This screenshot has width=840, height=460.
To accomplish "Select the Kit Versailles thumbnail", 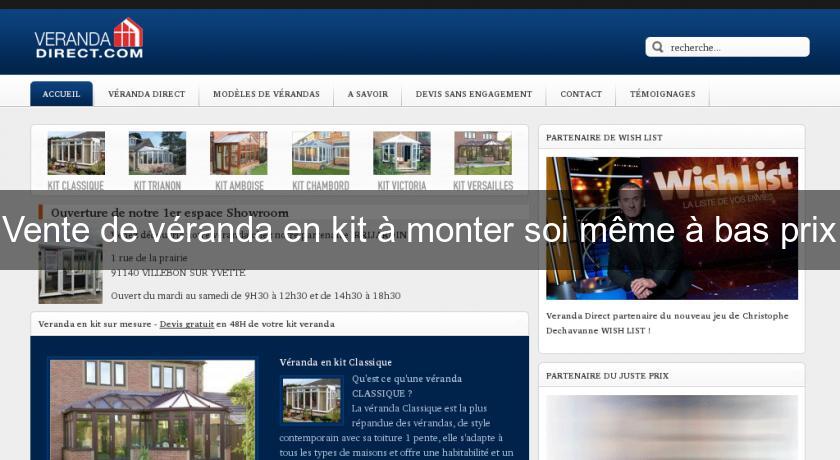I will (x=483, y=153).
